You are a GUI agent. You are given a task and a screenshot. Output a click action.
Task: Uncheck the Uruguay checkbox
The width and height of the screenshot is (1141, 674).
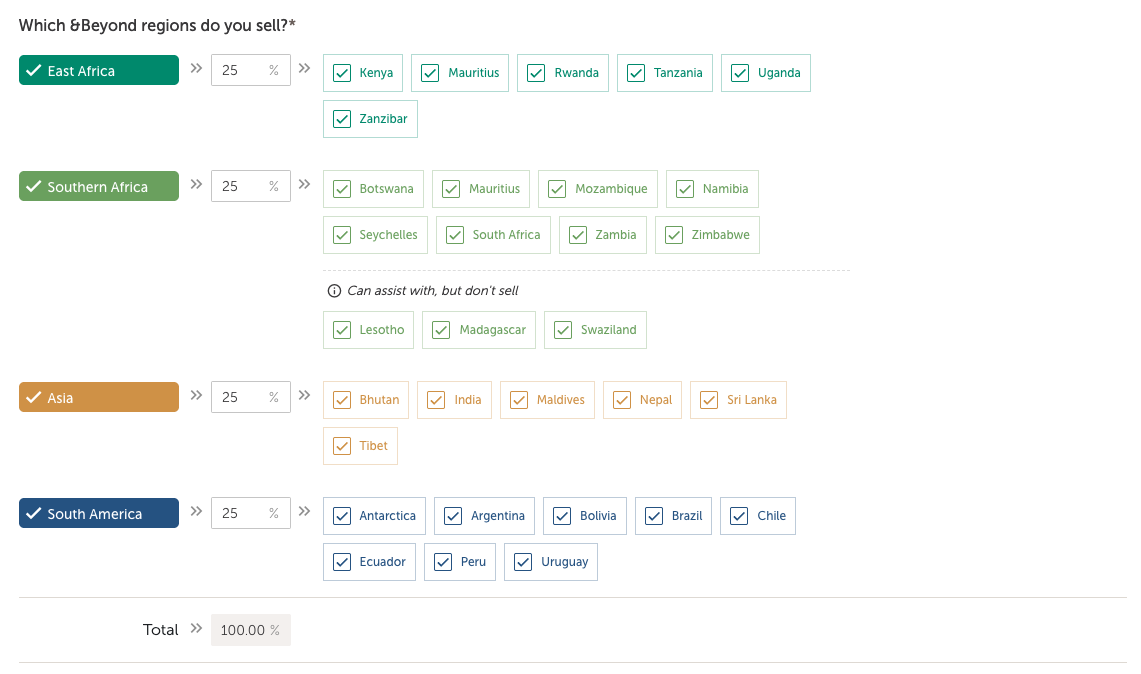pos(523,562)
